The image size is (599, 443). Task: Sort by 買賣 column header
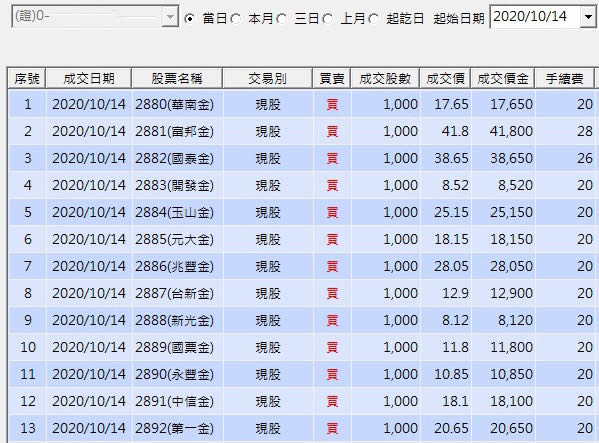(332, 79)
